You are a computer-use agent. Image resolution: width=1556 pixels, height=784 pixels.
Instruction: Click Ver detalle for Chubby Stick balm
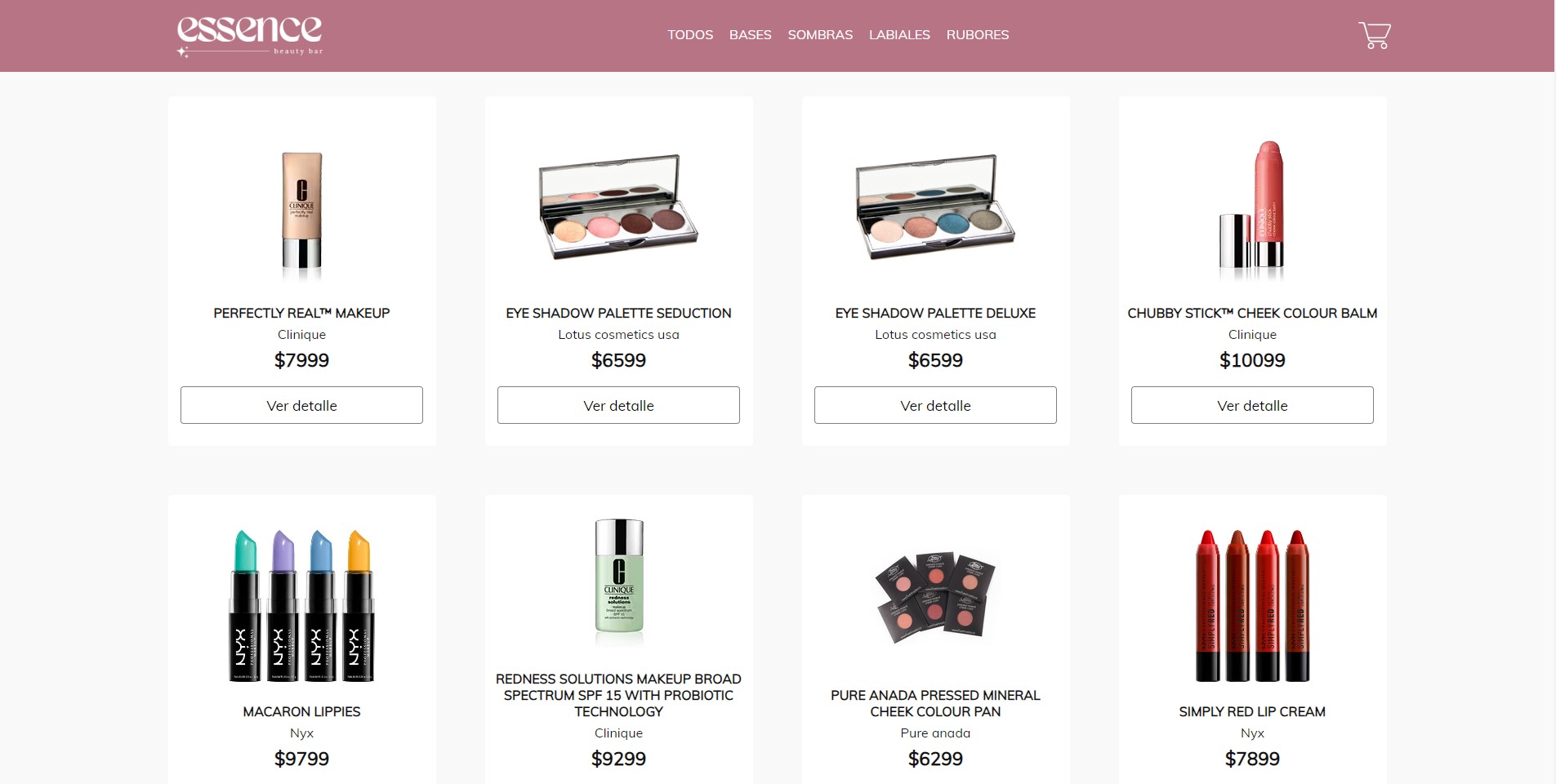[1252, 405]
